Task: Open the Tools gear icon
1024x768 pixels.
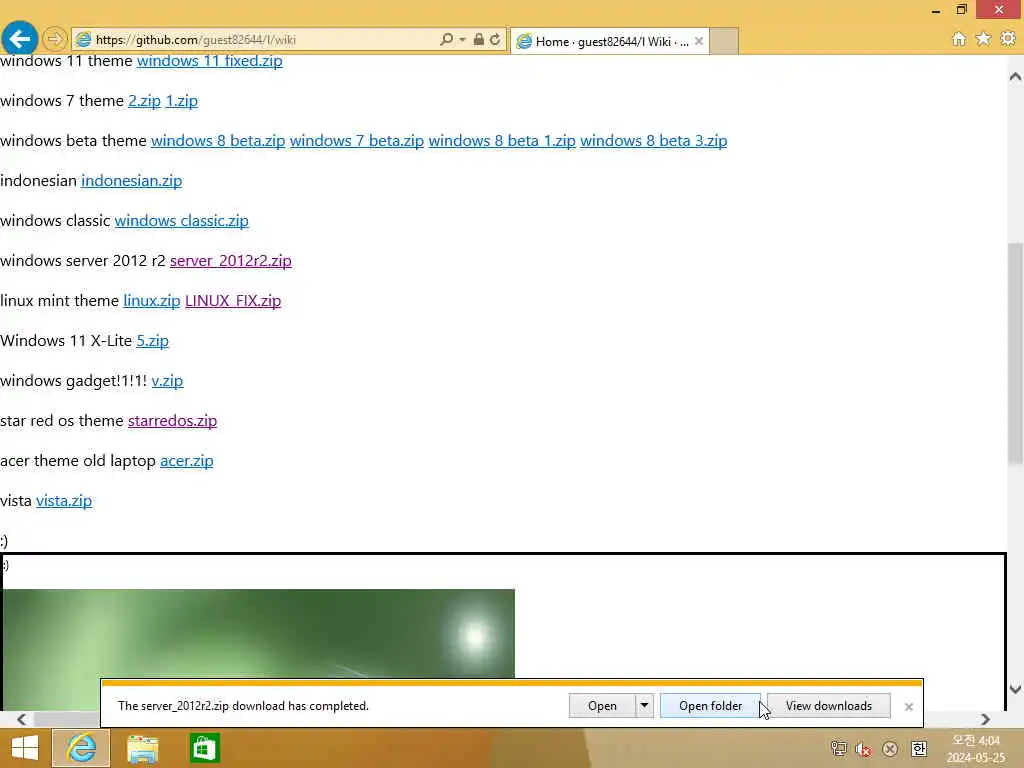Action: 1008,39
